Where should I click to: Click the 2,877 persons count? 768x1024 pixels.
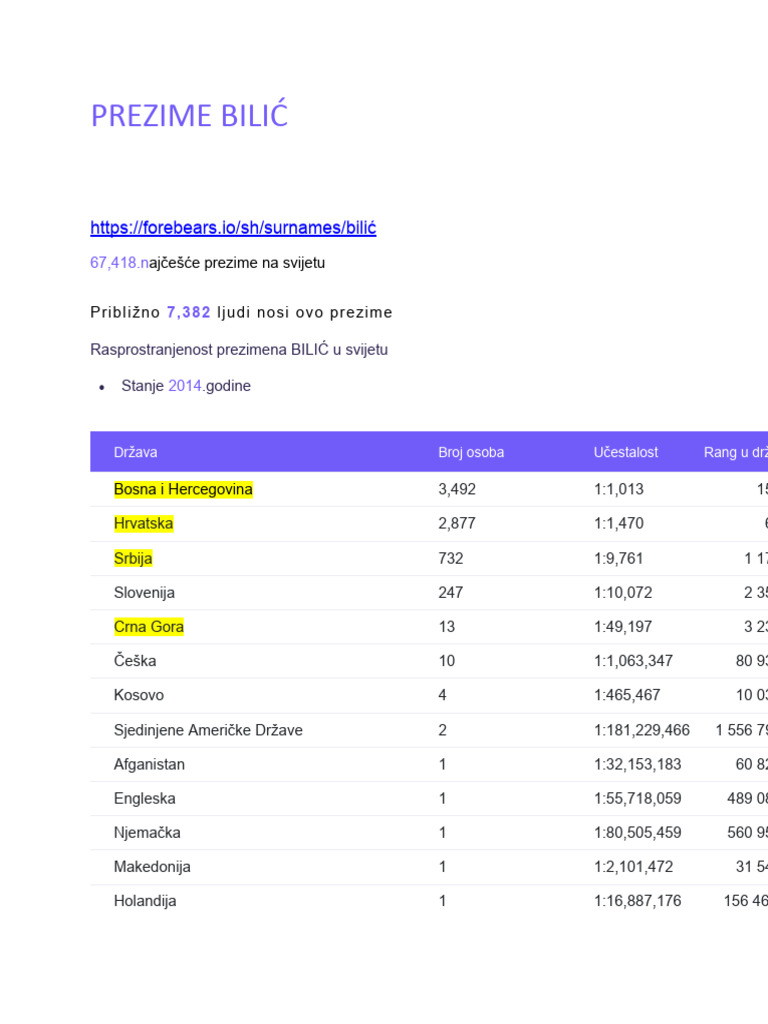tap(457, 523)
